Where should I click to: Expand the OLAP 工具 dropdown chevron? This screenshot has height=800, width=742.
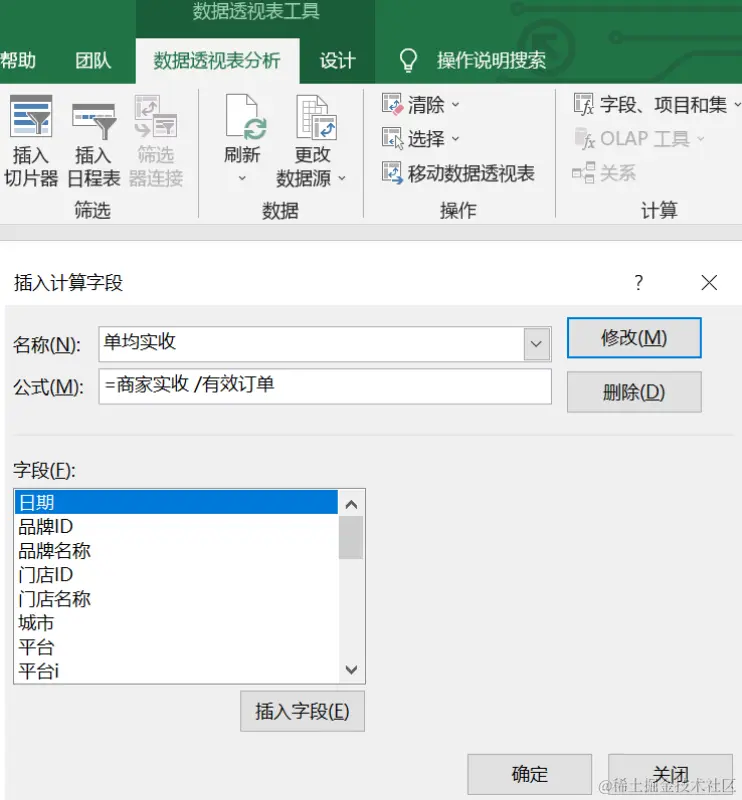click(x=701, y=138)
